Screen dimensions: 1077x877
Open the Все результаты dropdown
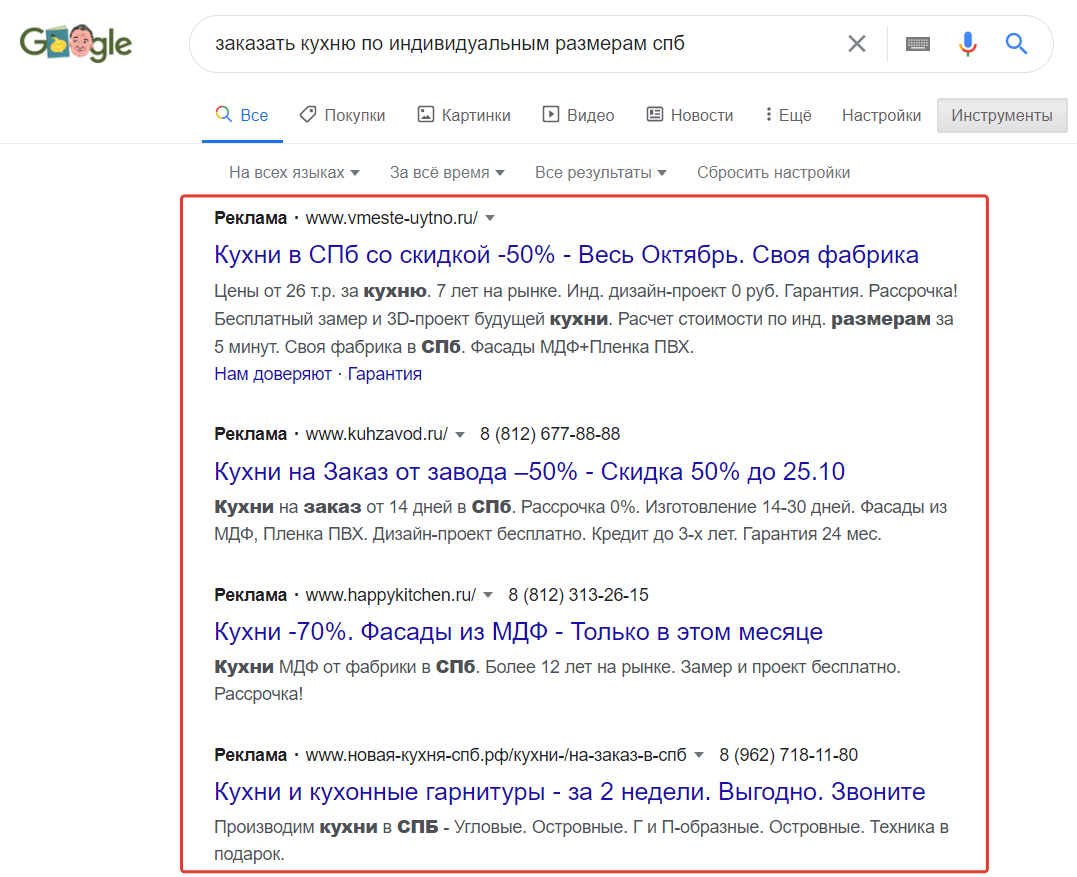(600, 172)
